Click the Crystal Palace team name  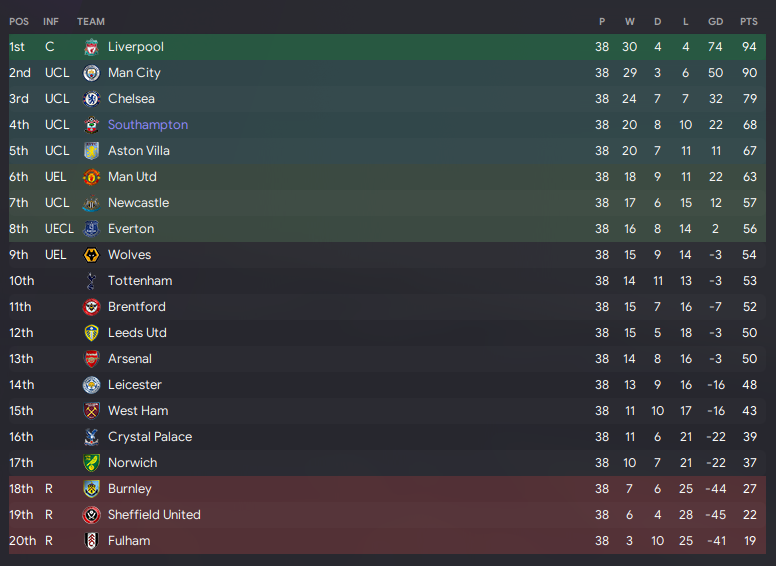[150, 437]
